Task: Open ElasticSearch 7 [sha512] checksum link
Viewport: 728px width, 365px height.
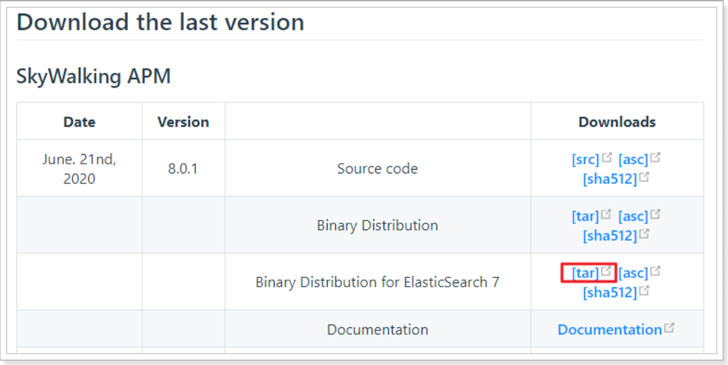Action: 610,293
